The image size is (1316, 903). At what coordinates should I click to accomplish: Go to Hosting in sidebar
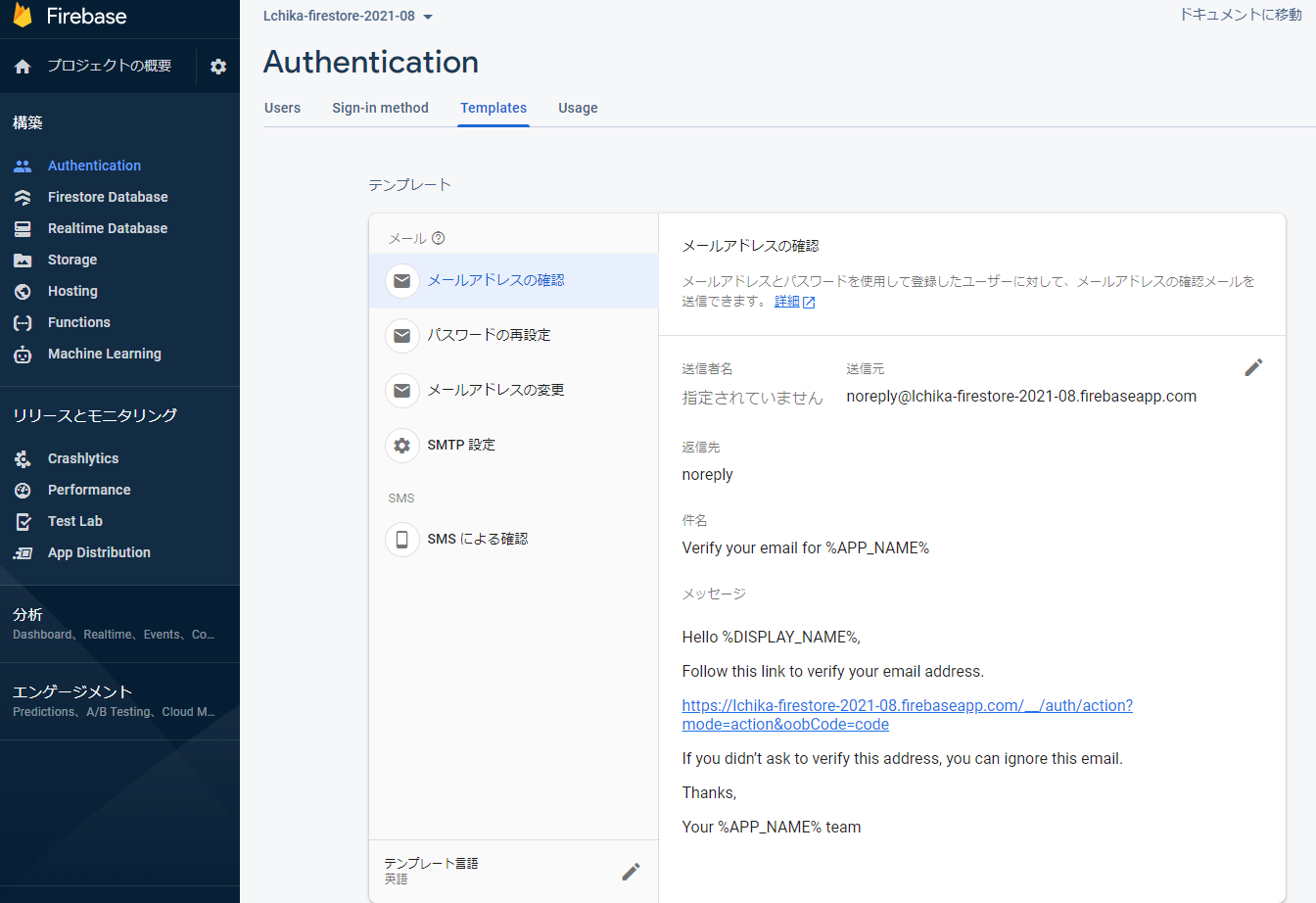coord(72,292)
